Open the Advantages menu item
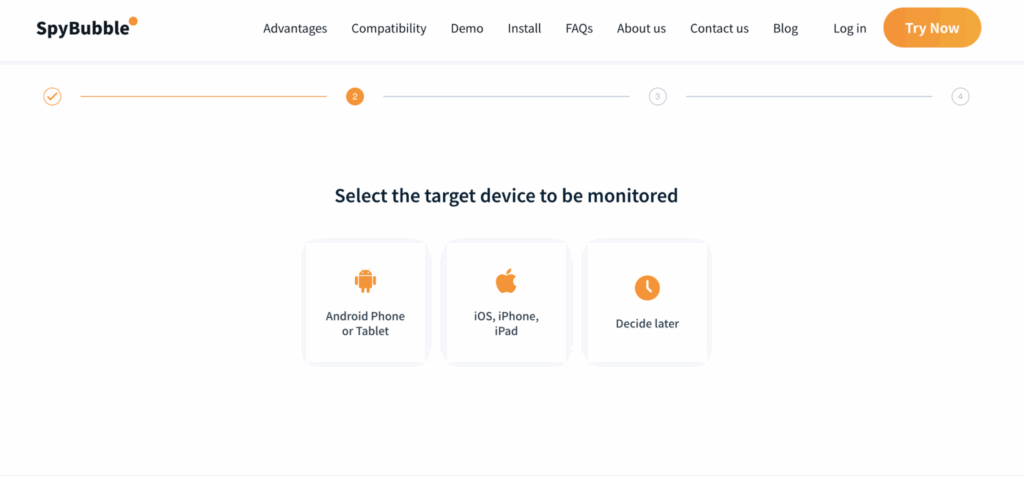Viewport: 1024px width, 477px height. click(295, 28)
